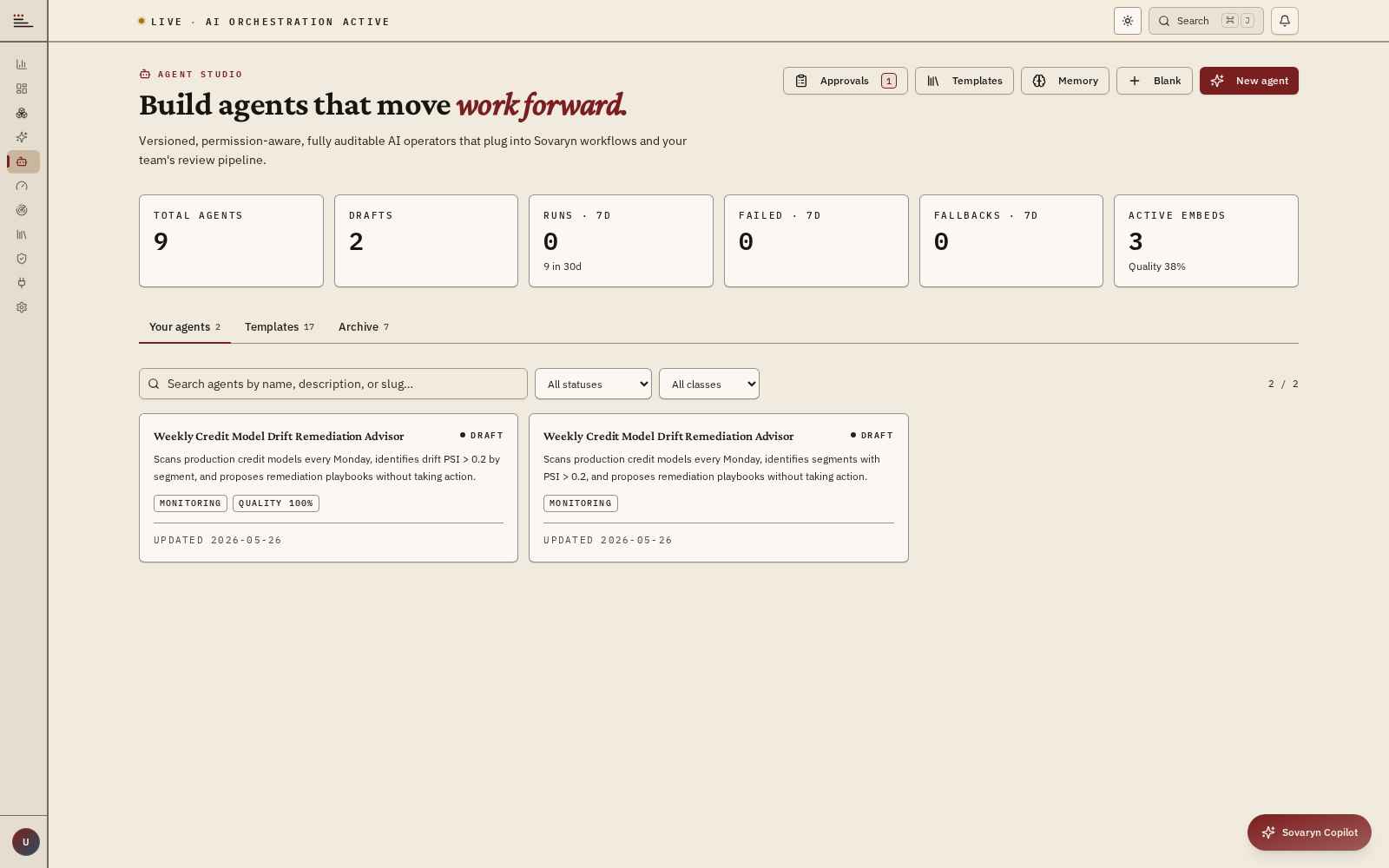Viewport: 1389px width, 868px height.
Task: Open the plug integrations sidebar icon
Action: pos(22,283)
